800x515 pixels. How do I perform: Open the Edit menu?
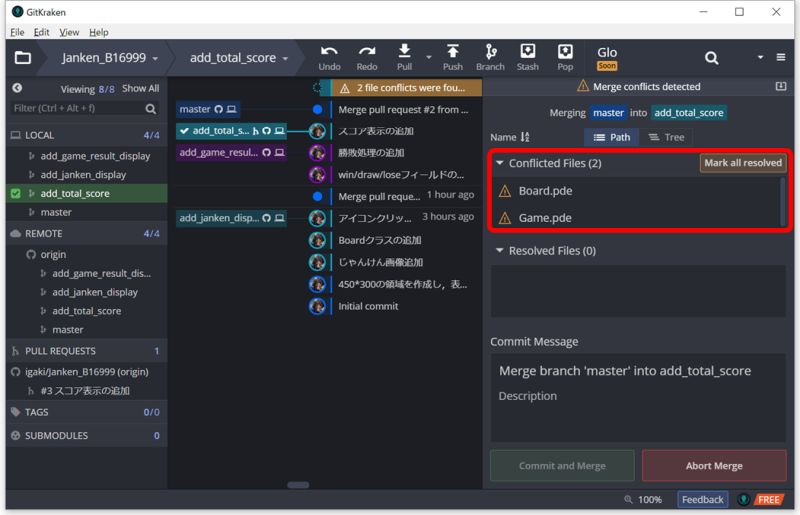coord(41,32)
